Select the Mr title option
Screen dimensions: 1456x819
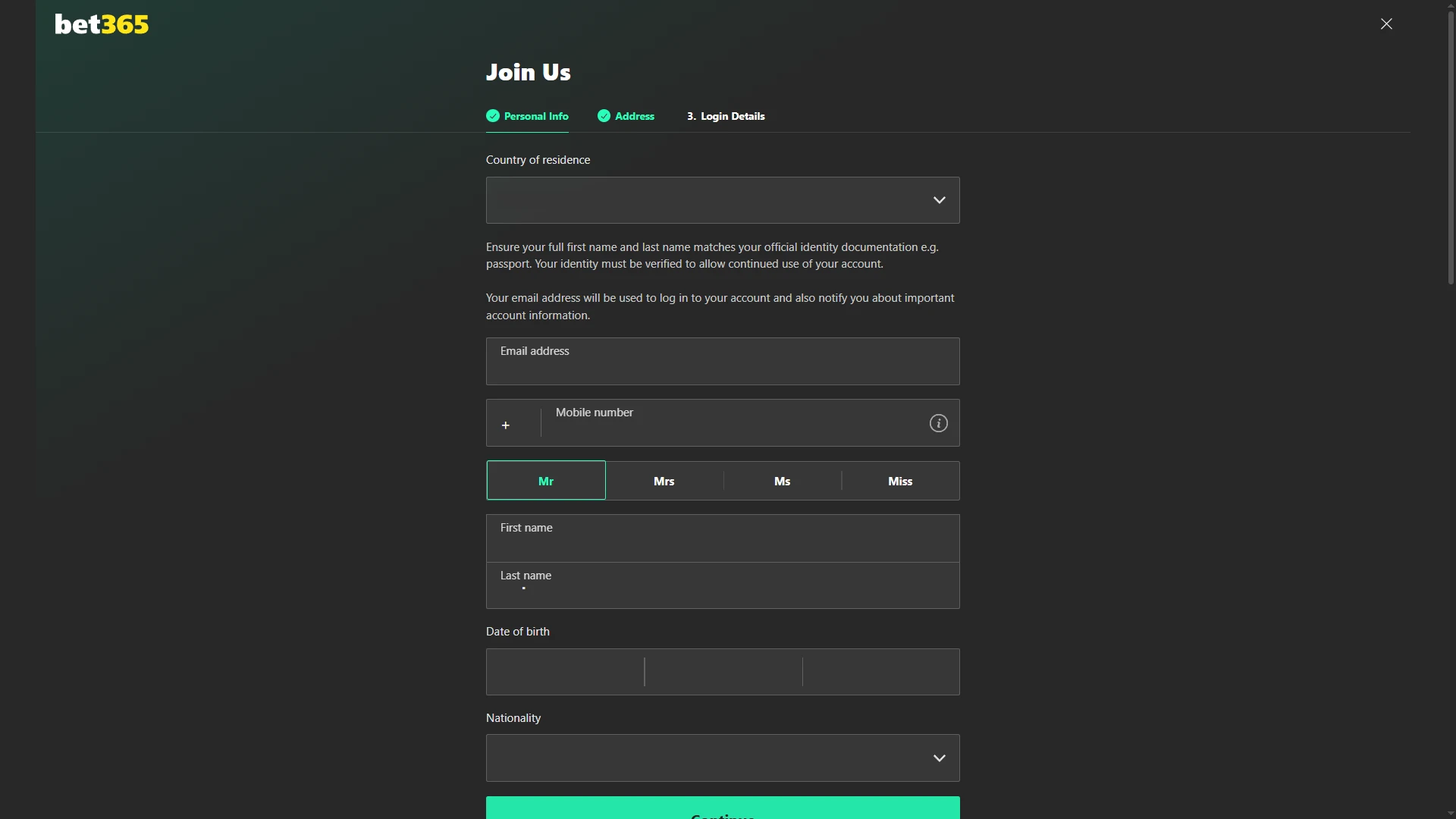[x=545, y=480]
